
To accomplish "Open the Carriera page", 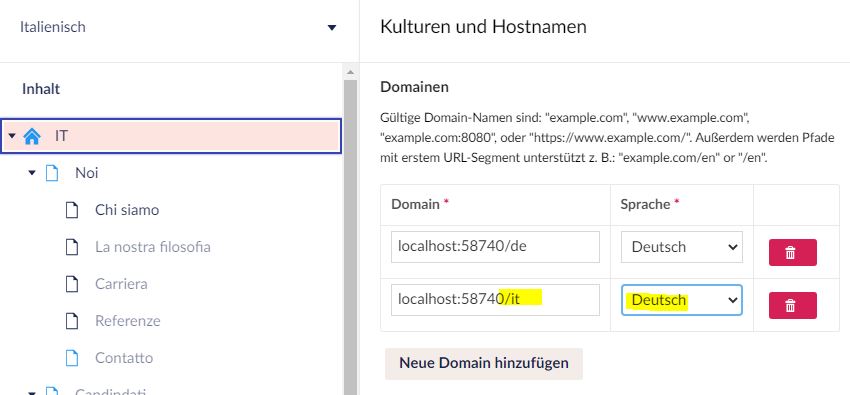I will click(121, 284).
